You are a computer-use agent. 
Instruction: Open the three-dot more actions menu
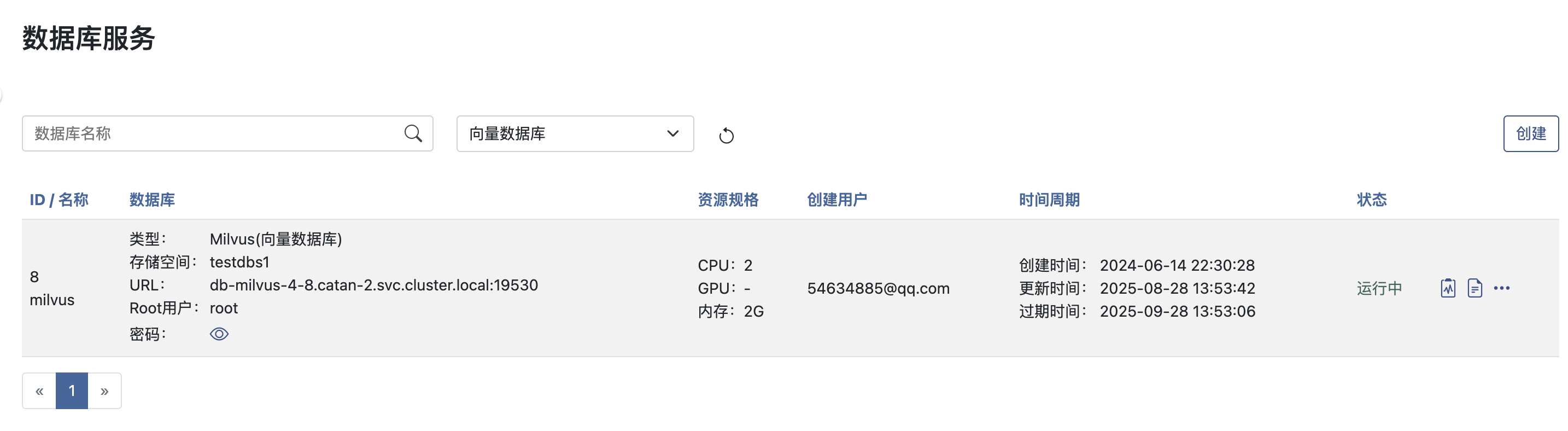pos(1501,288)
